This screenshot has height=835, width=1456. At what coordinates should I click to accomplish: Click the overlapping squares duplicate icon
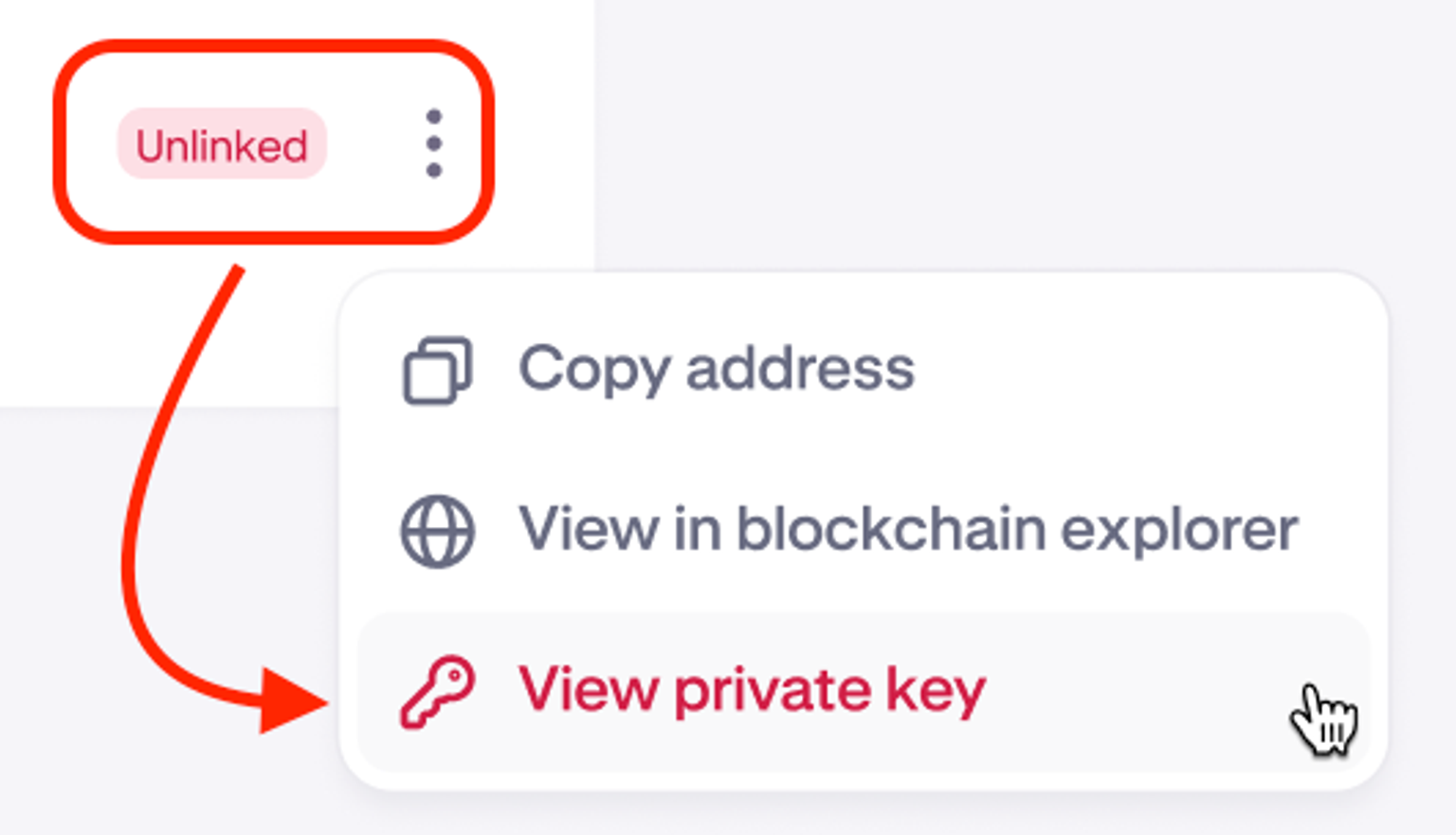tap(437, 371)
